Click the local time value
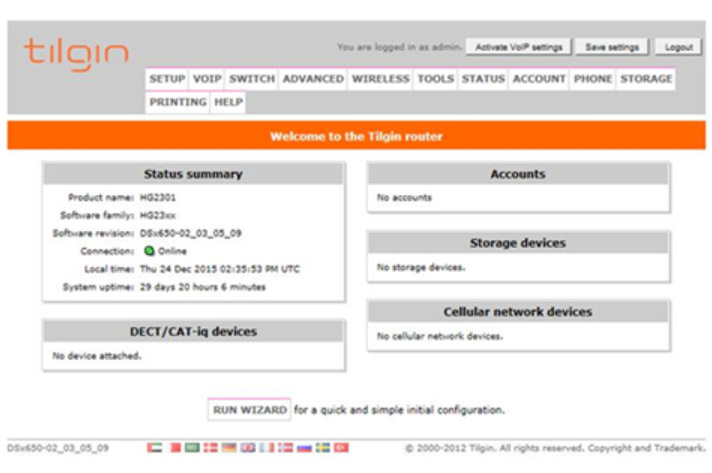Screen dimensions: 712x473 220,269
